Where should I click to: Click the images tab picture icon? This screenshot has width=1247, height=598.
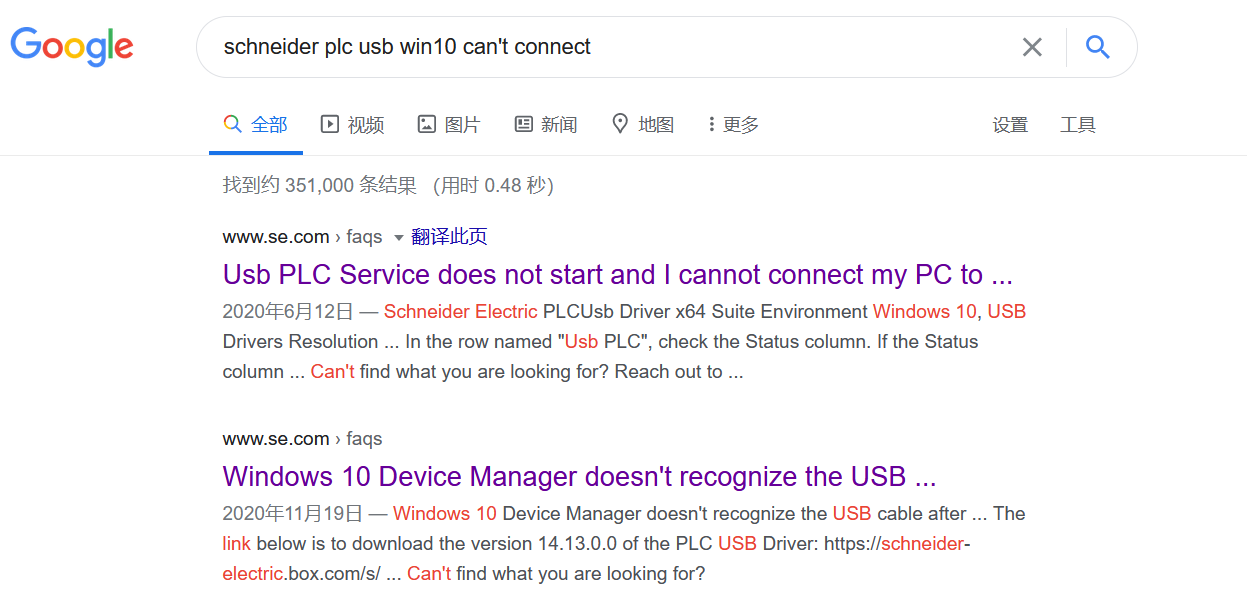427,124
